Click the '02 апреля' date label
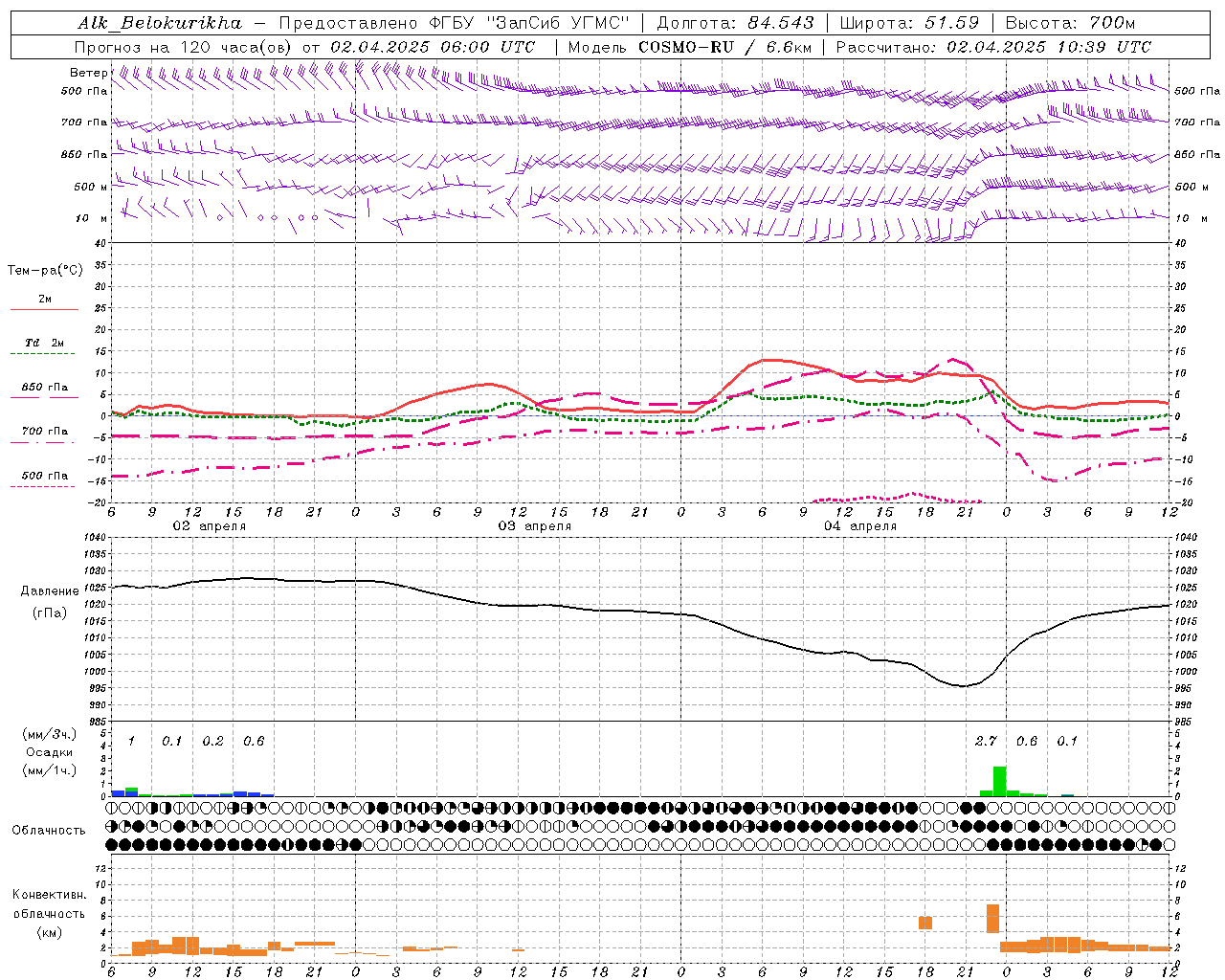The image size is (1225, 980). [209, 526]
